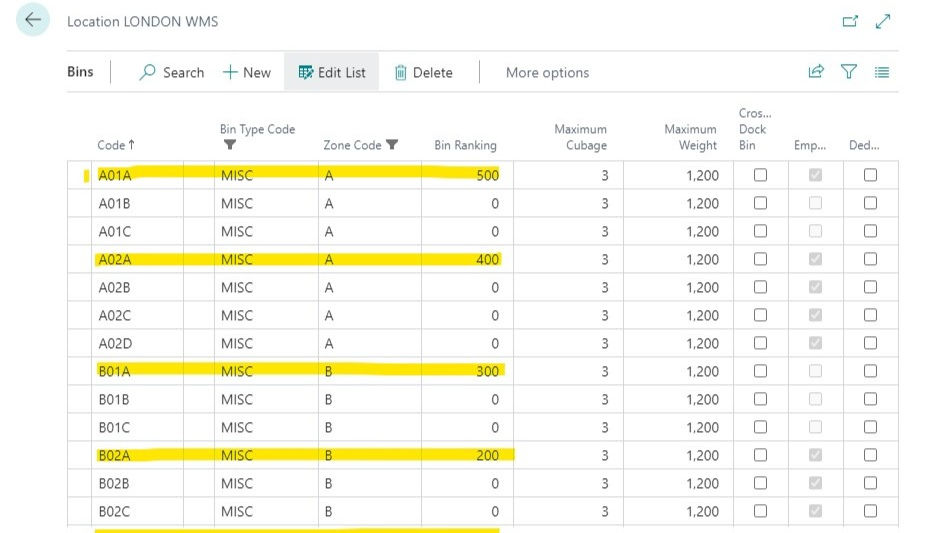Open the Bins section heading
The height and width of the screenshot is (533, 949).
click(80, 71)
